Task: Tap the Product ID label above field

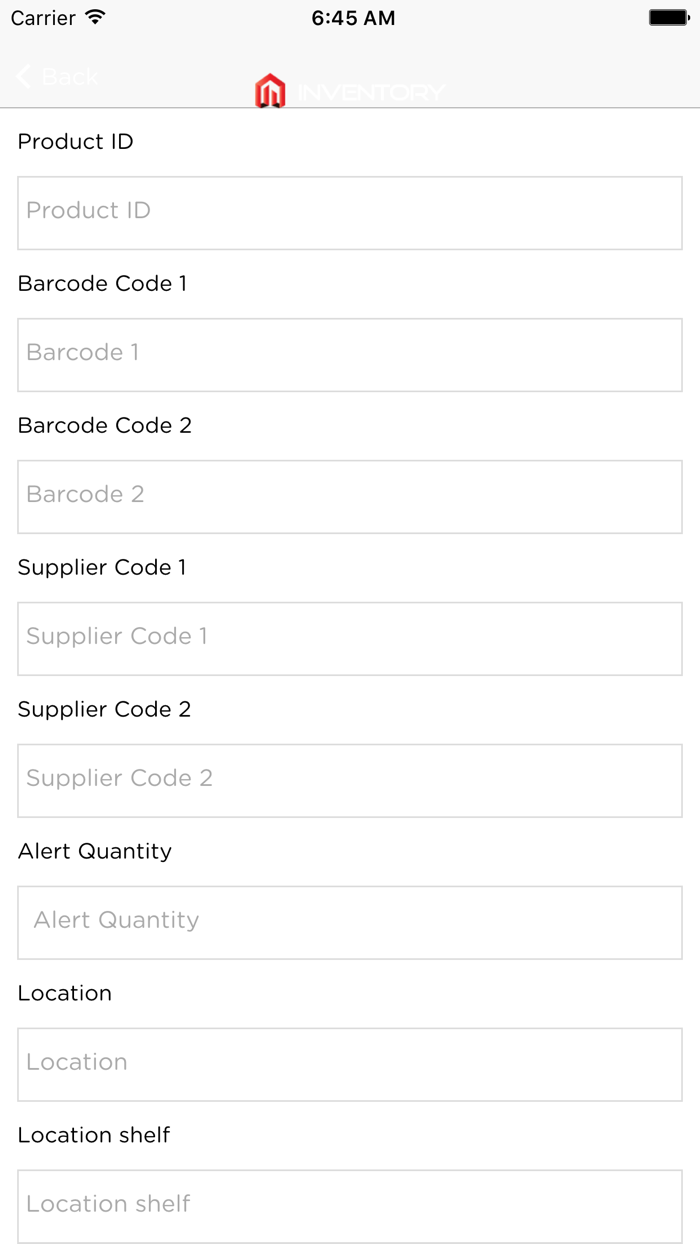Action: click(x=76, y=142)
